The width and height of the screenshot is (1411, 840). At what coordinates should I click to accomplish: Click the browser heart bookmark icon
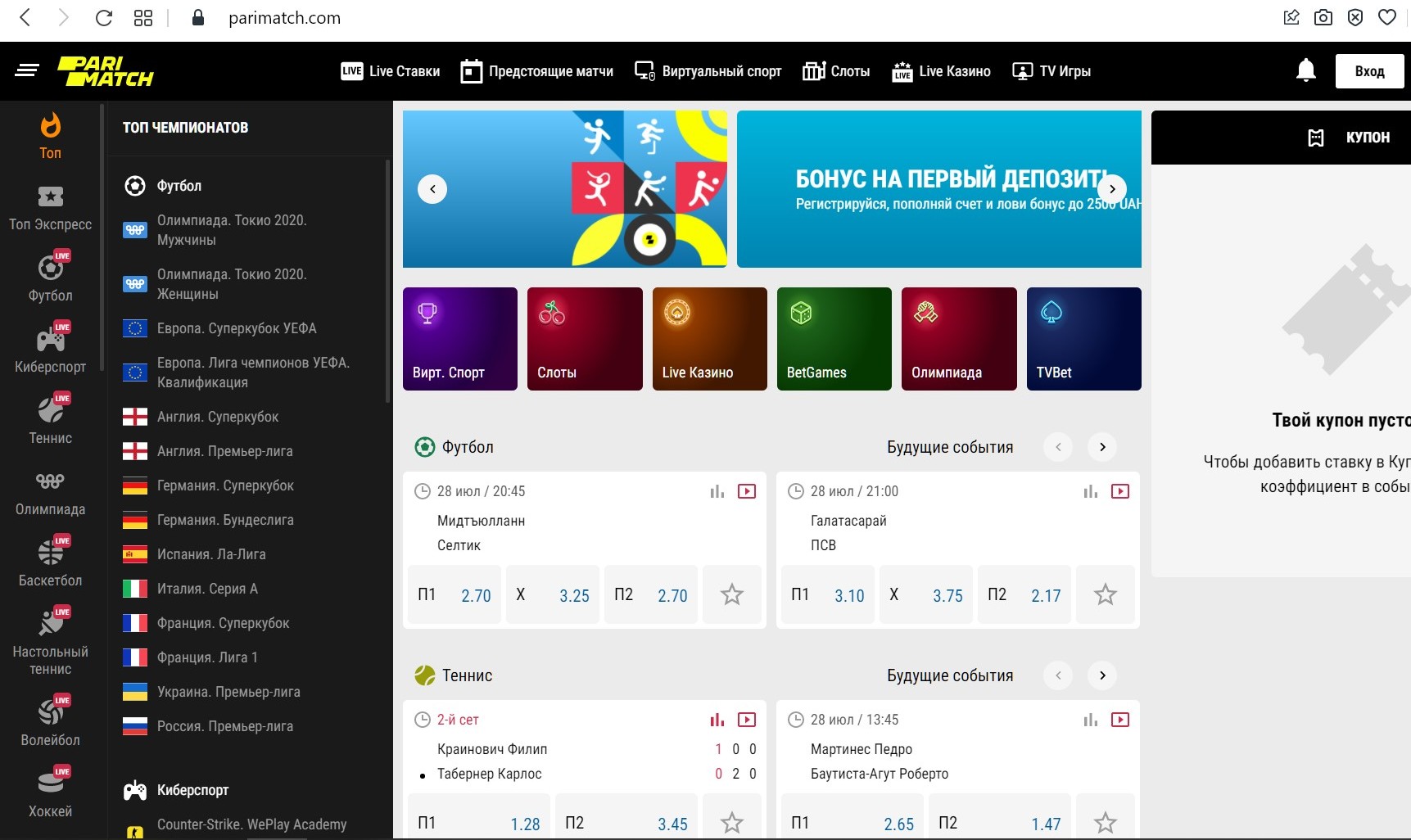pyautogui.click(x=1387, y=17)
